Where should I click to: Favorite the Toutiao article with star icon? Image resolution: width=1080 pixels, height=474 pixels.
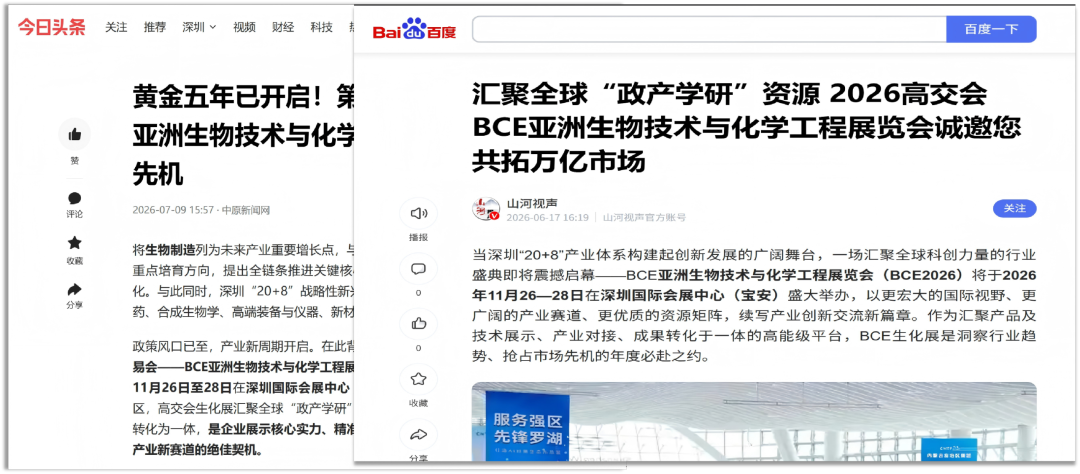pos(74,243)
